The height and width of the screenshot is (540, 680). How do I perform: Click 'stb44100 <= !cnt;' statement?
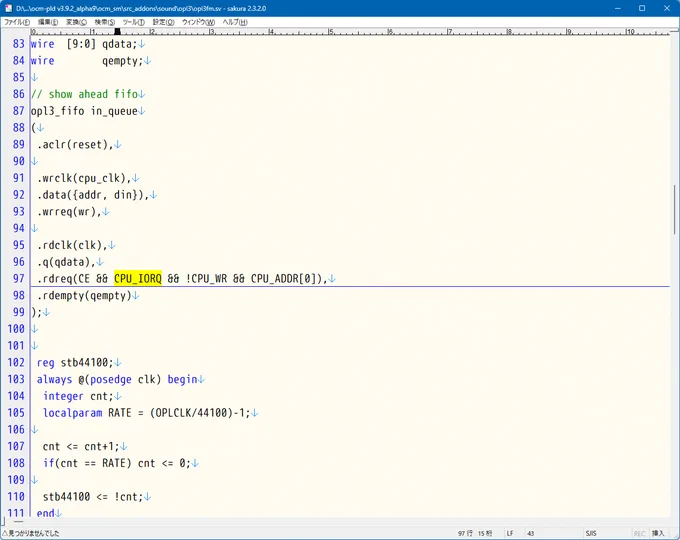tap(93, 497)
